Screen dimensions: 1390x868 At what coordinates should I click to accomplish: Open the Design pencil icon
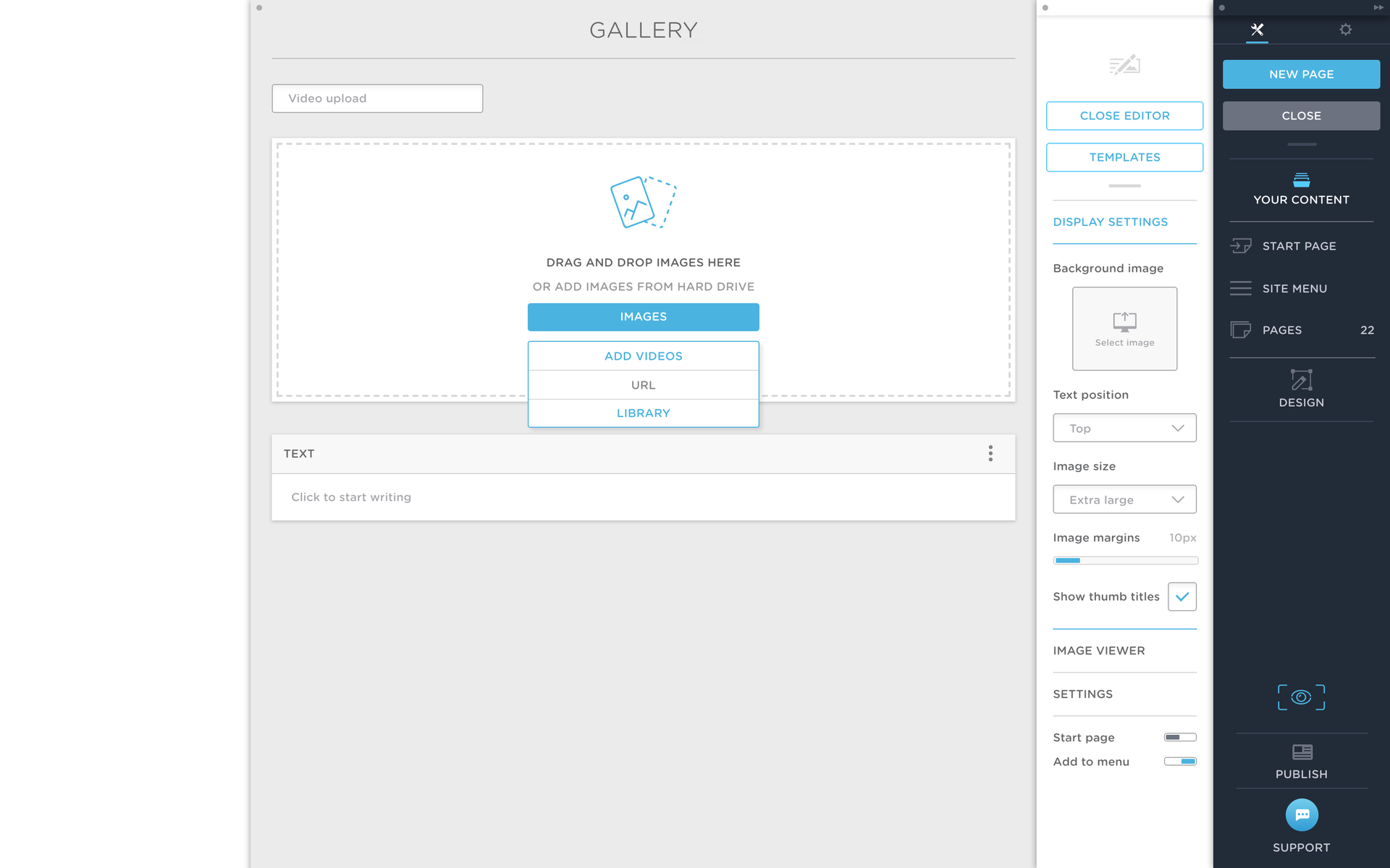coord(1301,380)
